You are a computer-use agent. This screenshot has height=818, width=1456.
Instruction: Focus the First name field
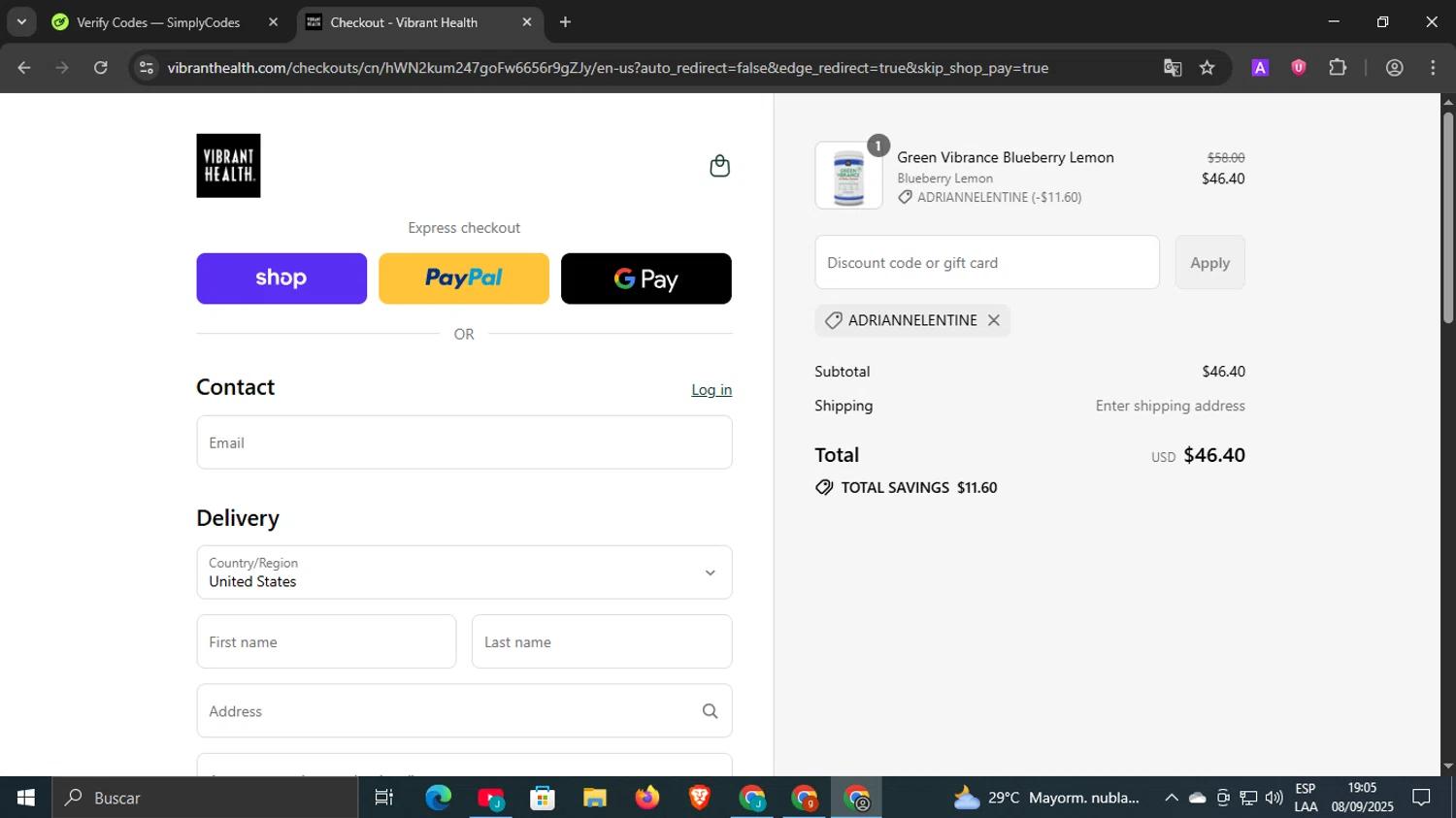(326, 641)
